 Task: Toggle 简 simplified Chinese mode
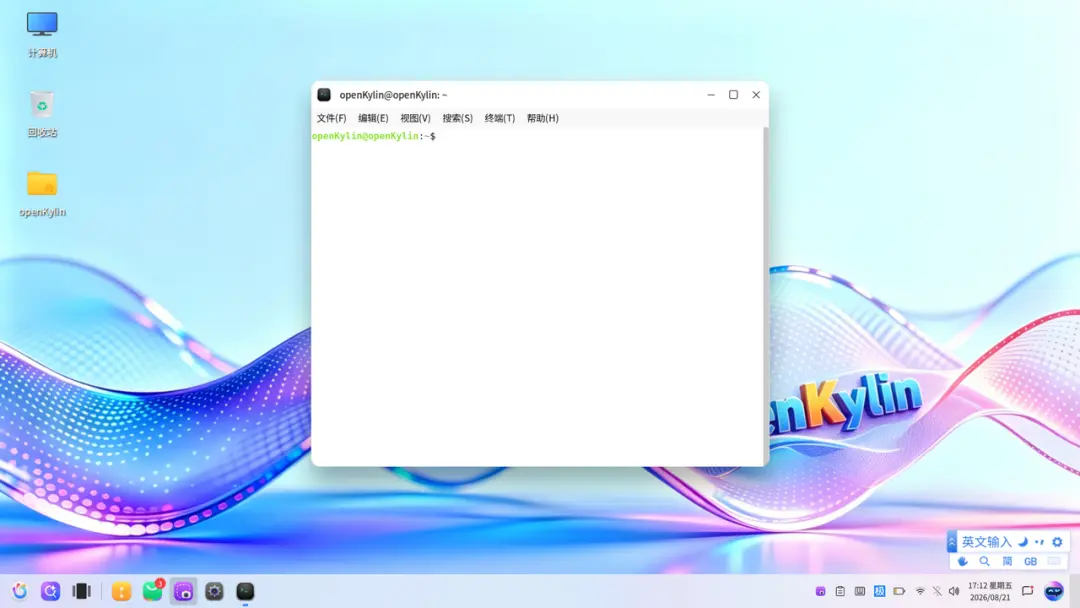point(1008,561)
